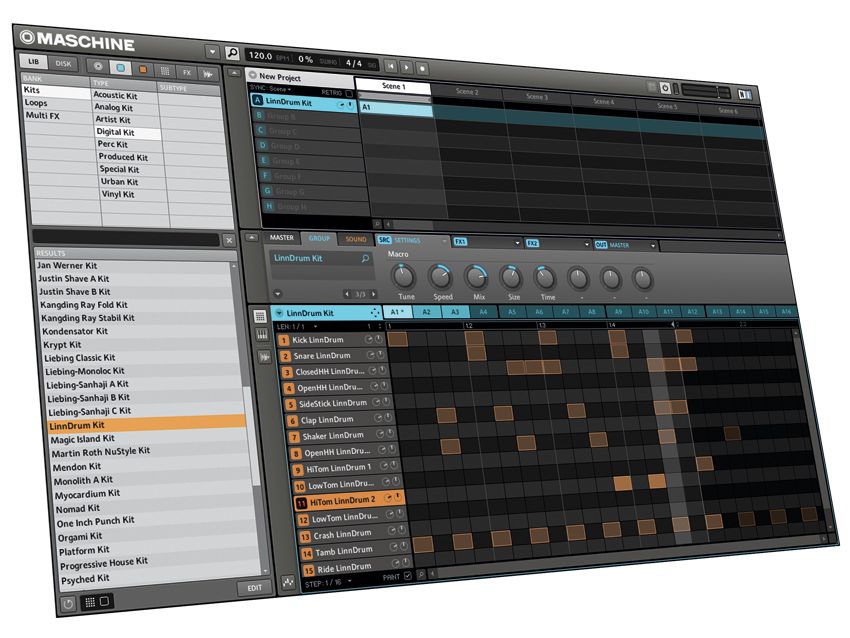Click the audio engine power icon
The height and width of the screenshot is (638, 850).
tap(665, 87)
